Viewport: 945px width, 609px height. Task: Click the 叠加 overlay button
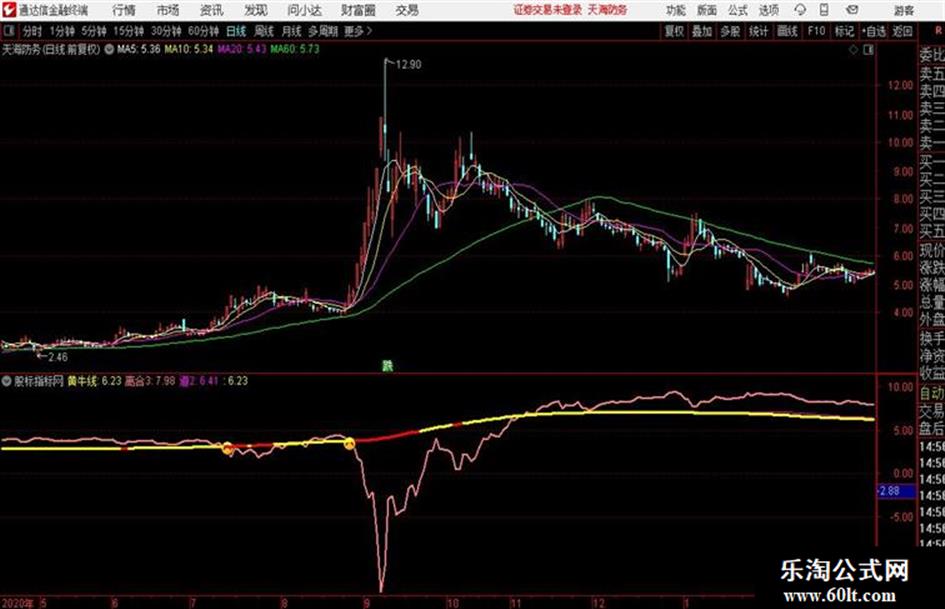[x=702, y=31]
